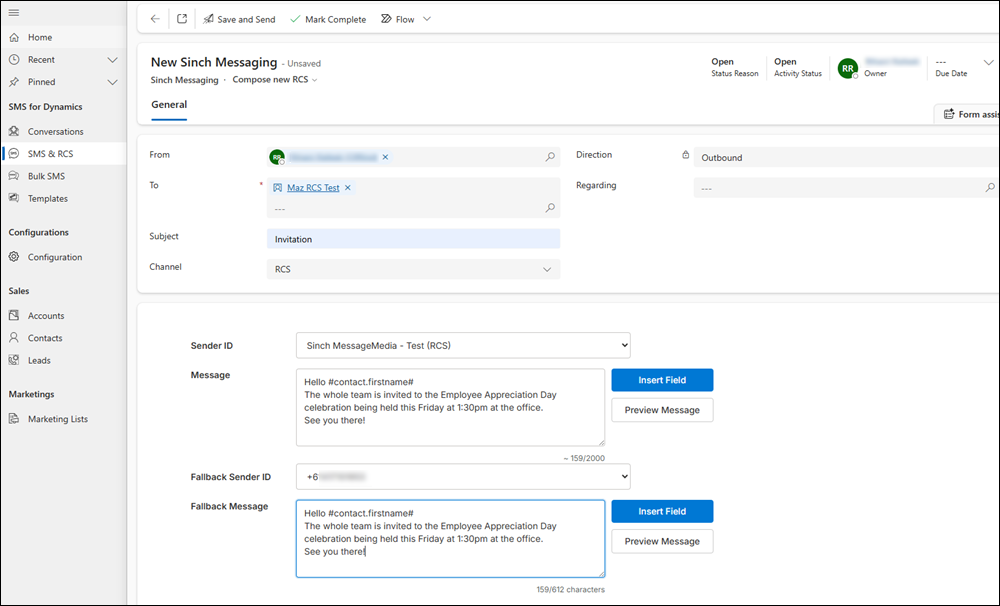1000x606 pixels.
Task: Search the To lookup field
Action: [550, 208]
